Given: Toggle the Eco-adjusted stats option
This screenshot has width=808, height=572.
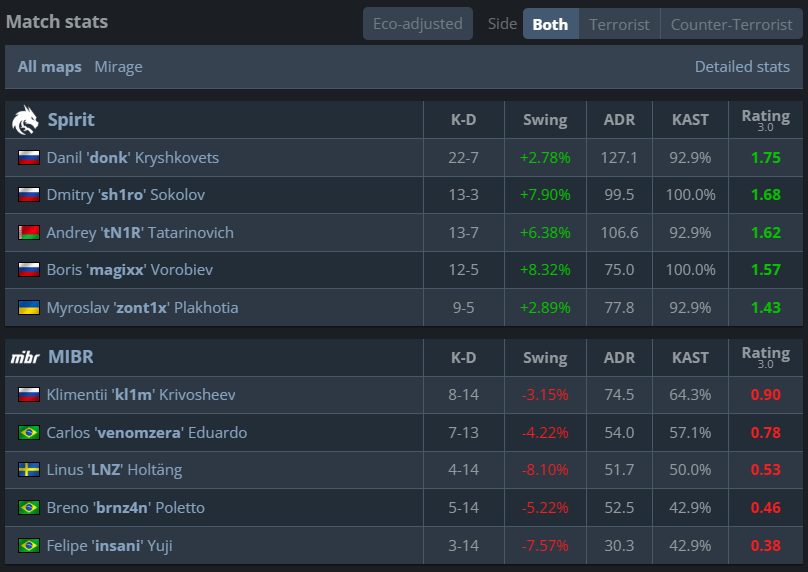Looking at the screenshot, I should tap(418, 24).
